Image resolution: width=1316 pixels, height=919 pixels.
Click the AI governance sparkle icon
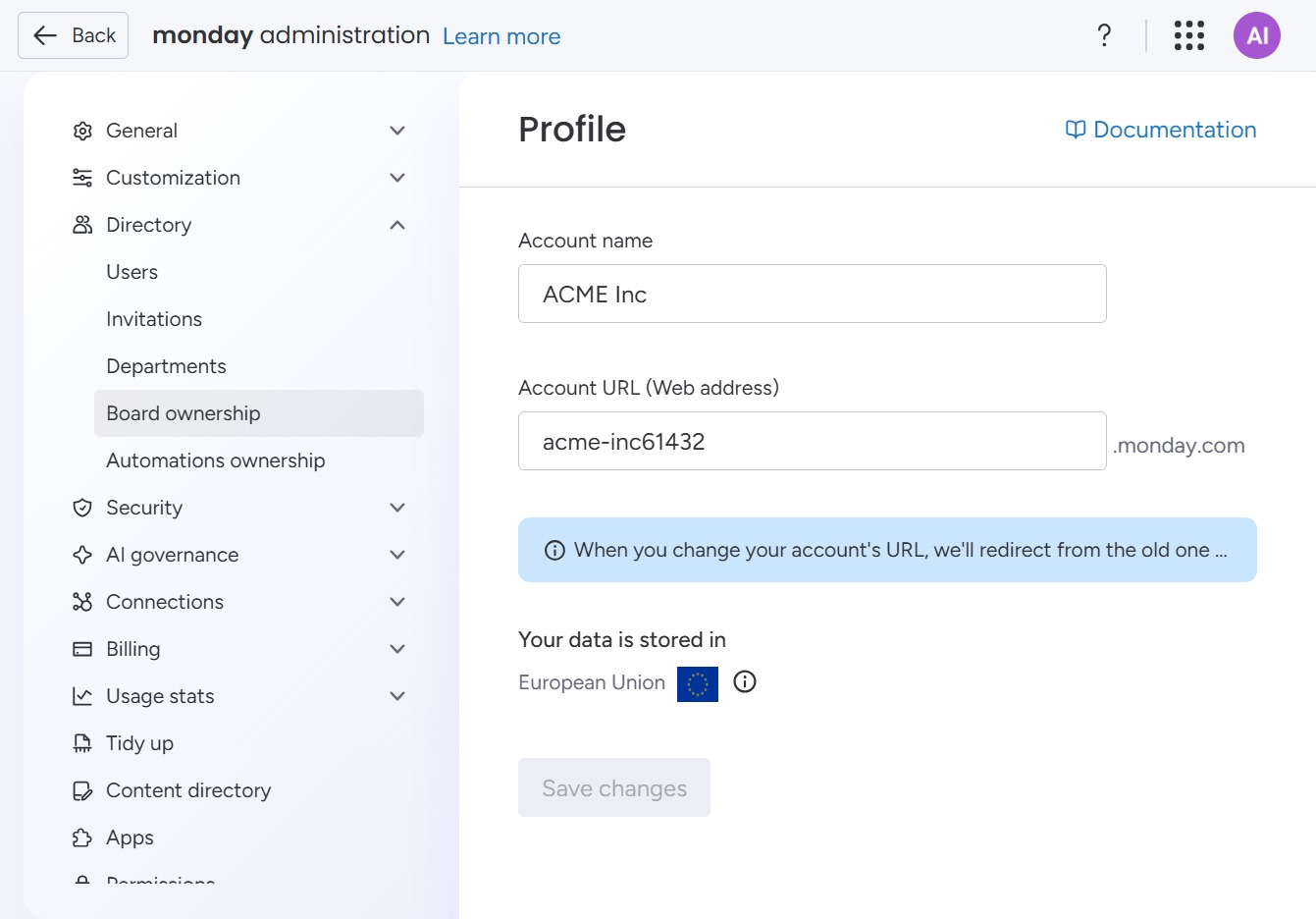pos(82,555)
